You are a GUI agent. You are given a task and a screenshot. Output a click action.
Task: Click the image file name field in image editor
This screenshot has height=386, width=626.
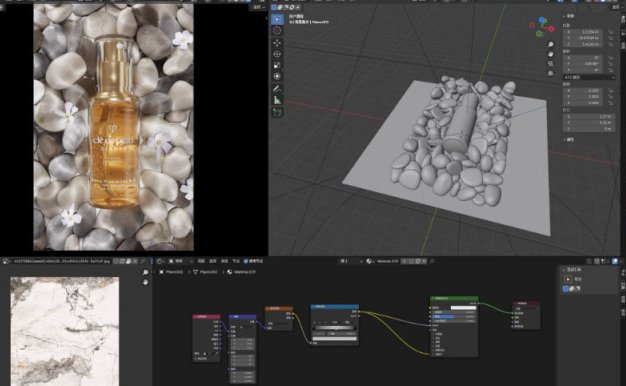point(61,261)
